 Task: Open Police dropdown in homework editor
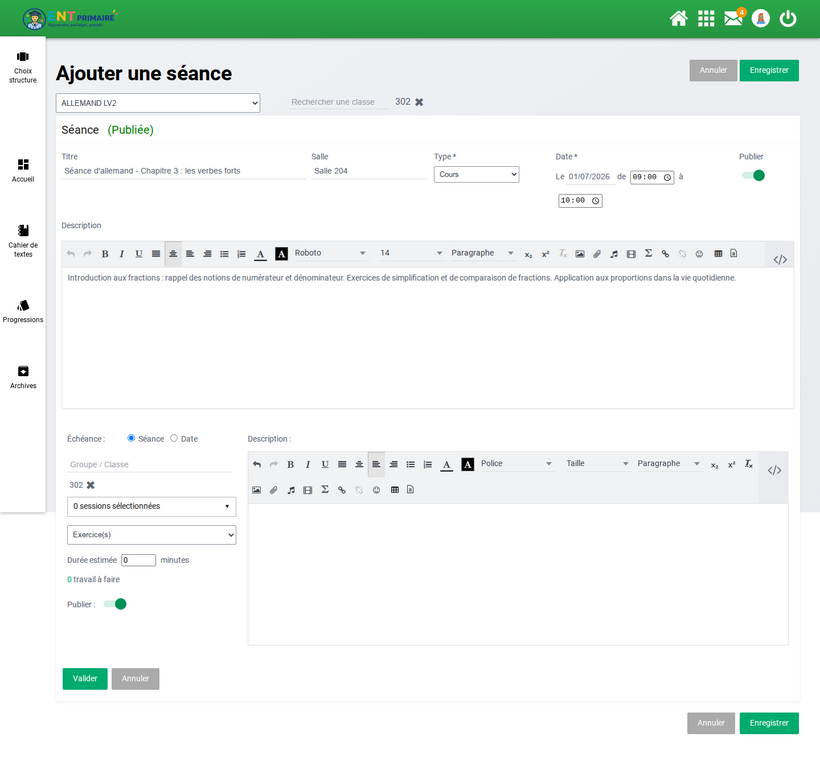pos(516,463)
